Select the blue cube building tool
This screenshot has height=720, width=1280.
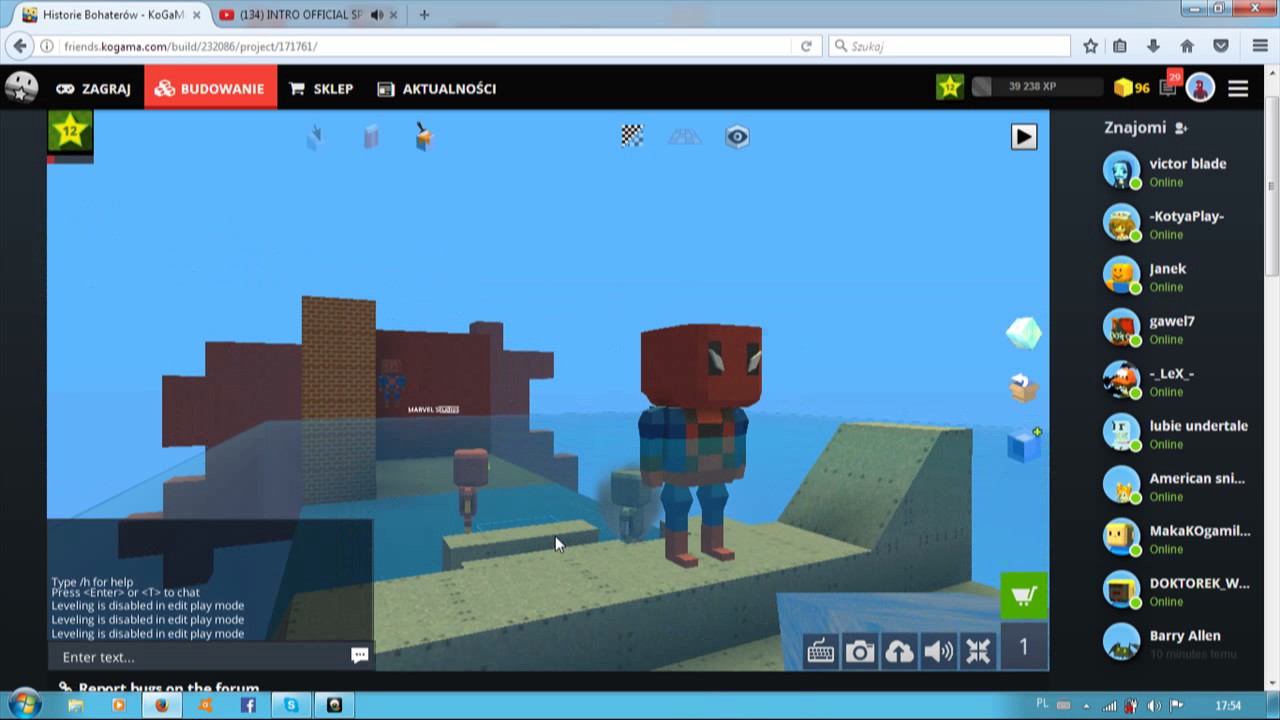click(x=371, y=137)
